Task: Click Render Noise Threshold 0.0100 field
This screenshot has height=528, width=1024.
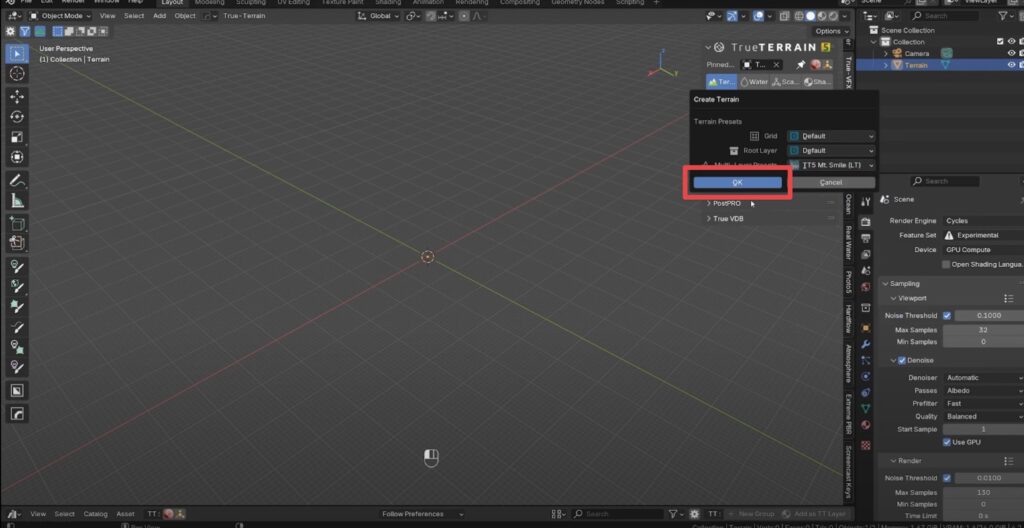Action: pyautogui.click(x=989, y=478)
